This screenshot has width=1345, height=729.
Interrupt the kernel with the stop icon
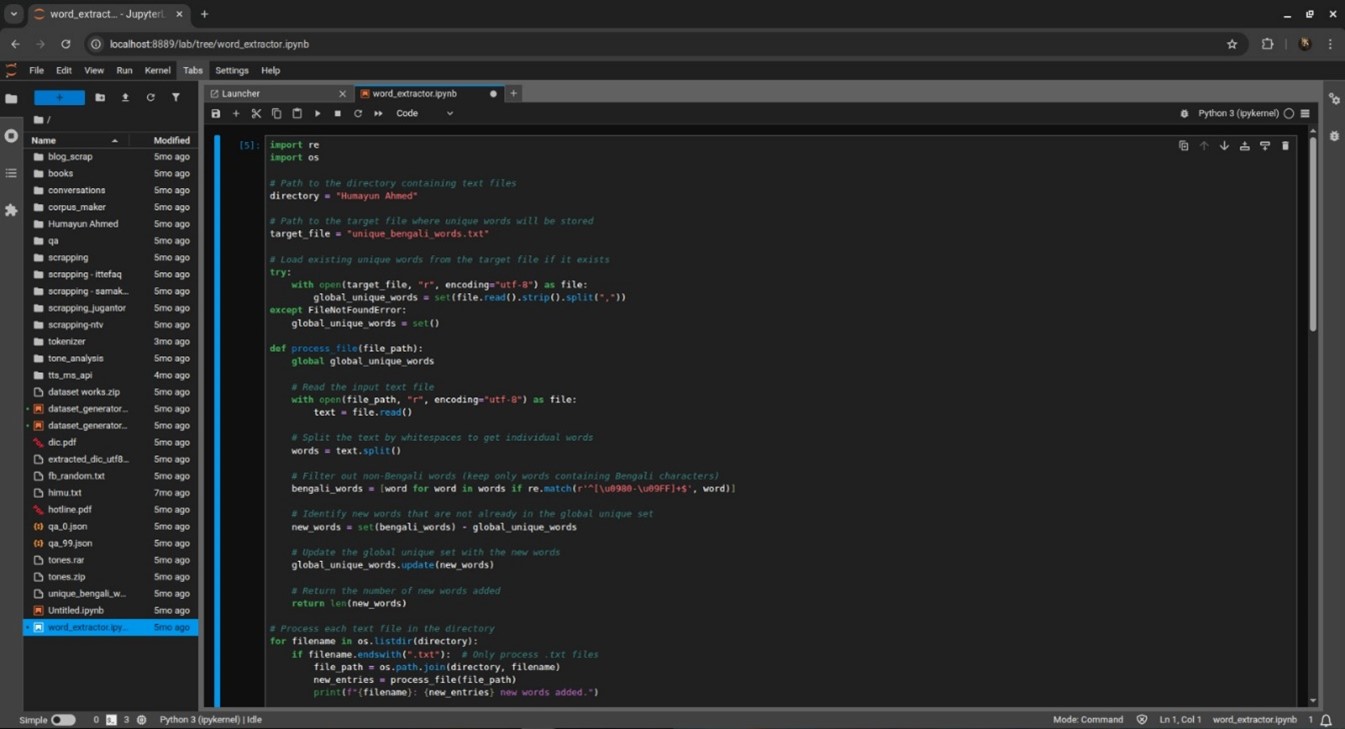click(x=338, y=114)
